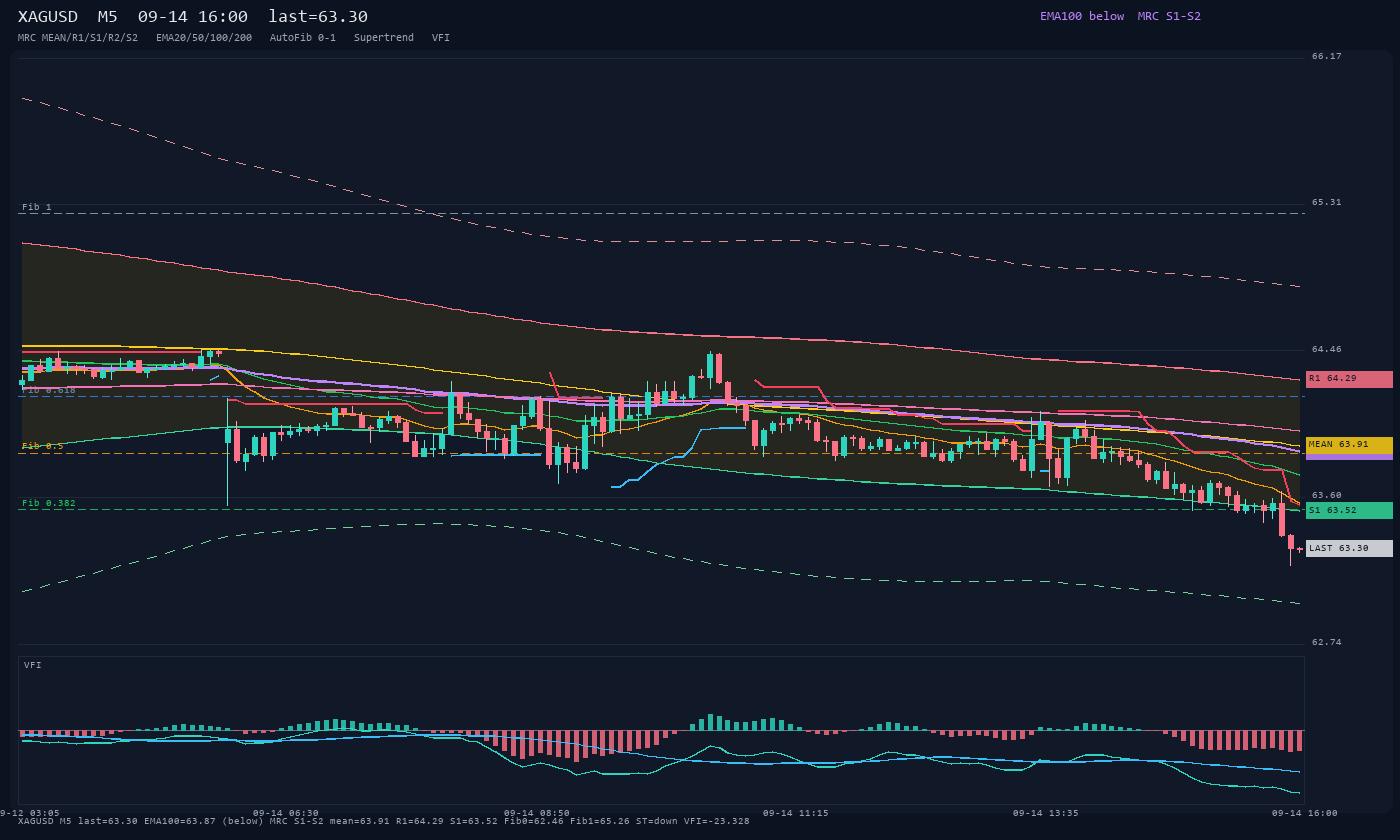Viewport: 1400px width, 840px height.
Task: Click the 65.31 price axis value
Action: coord(1327,202)
